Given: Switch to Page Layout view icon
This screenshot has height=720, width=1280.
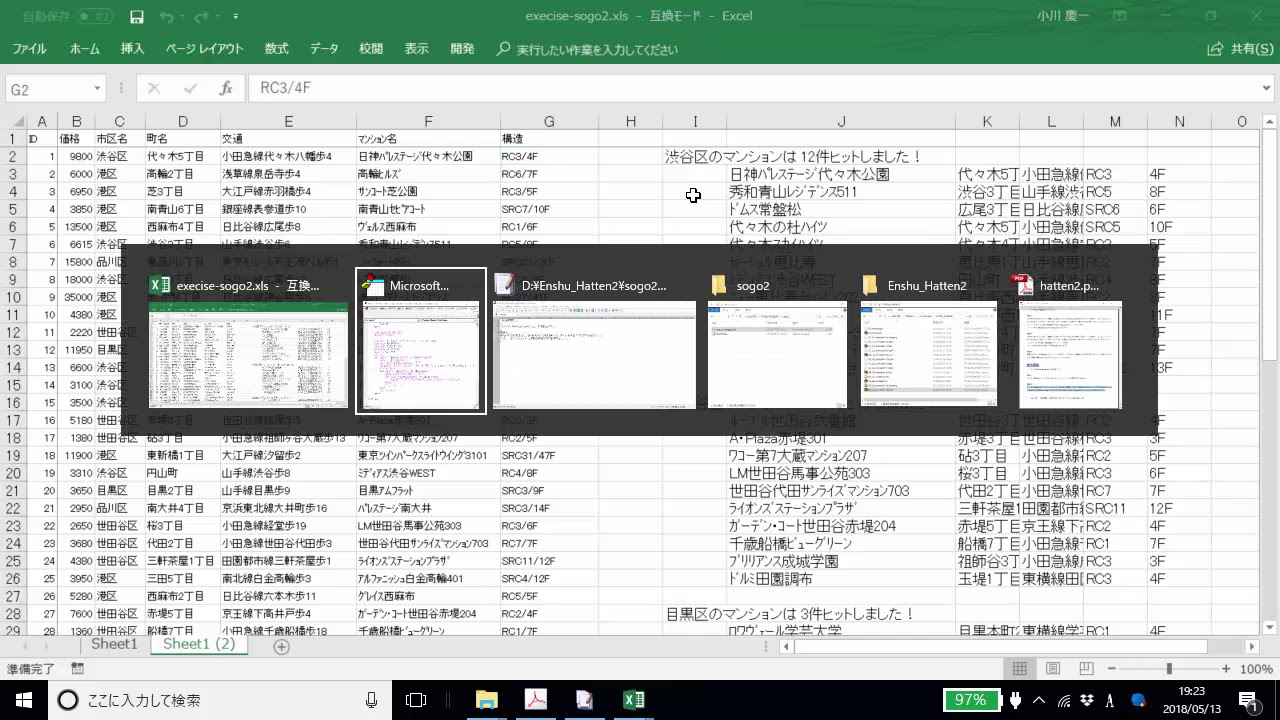Looking at the screenshot, I should click(x=1053, y=669).
